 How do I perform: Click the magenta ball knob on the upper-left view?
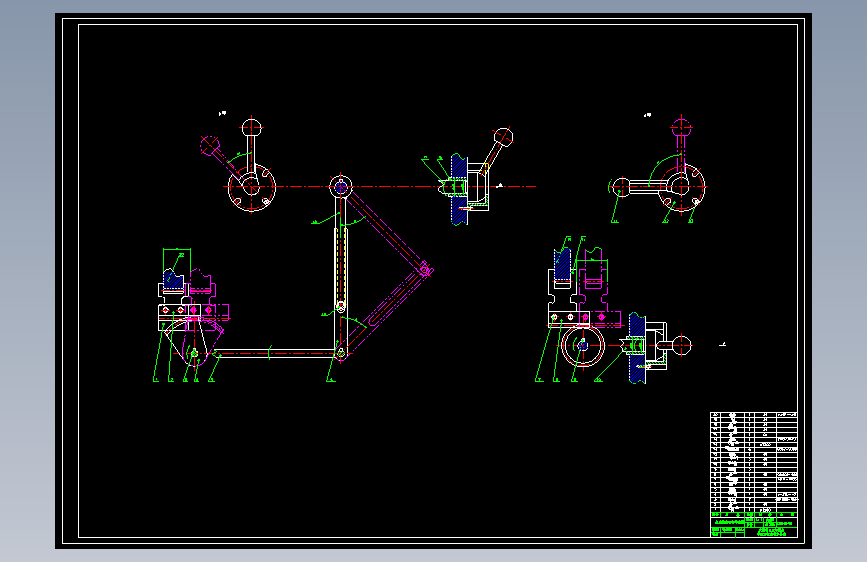pyautogui.click(x=210, y=145)
